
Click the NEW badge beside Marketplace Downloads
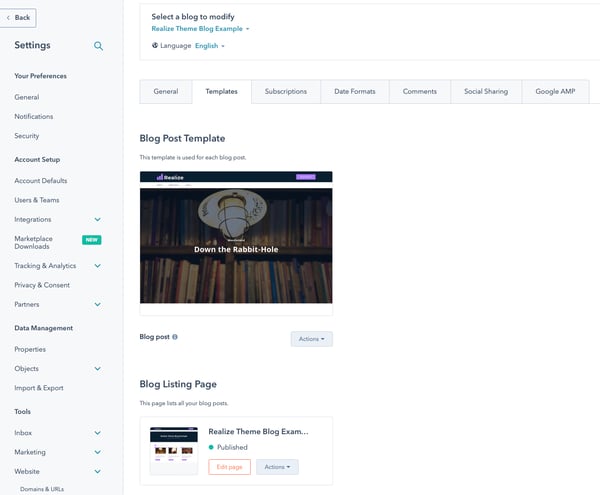[x=92, y=240]
